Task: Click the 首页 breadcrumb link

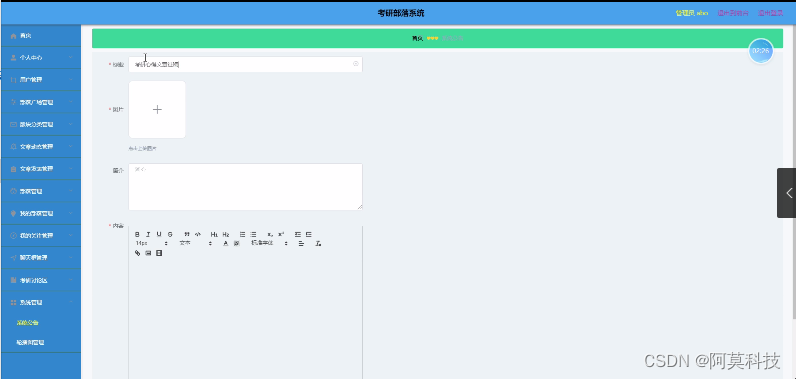Action: [417, 39]
